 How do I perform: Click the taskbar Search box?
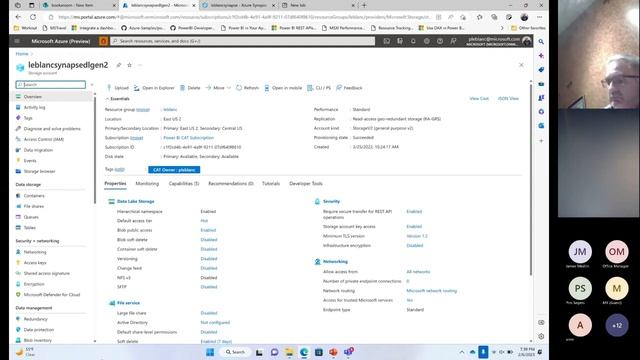click(236, 352)
